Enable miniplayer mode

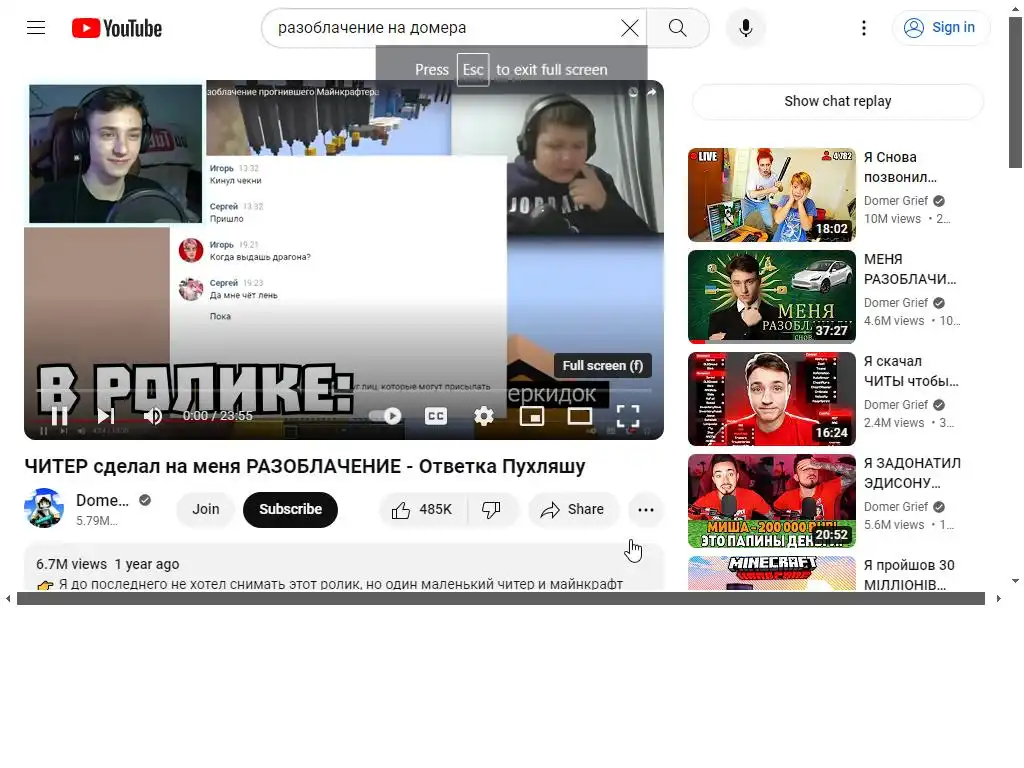pos(532,415)
